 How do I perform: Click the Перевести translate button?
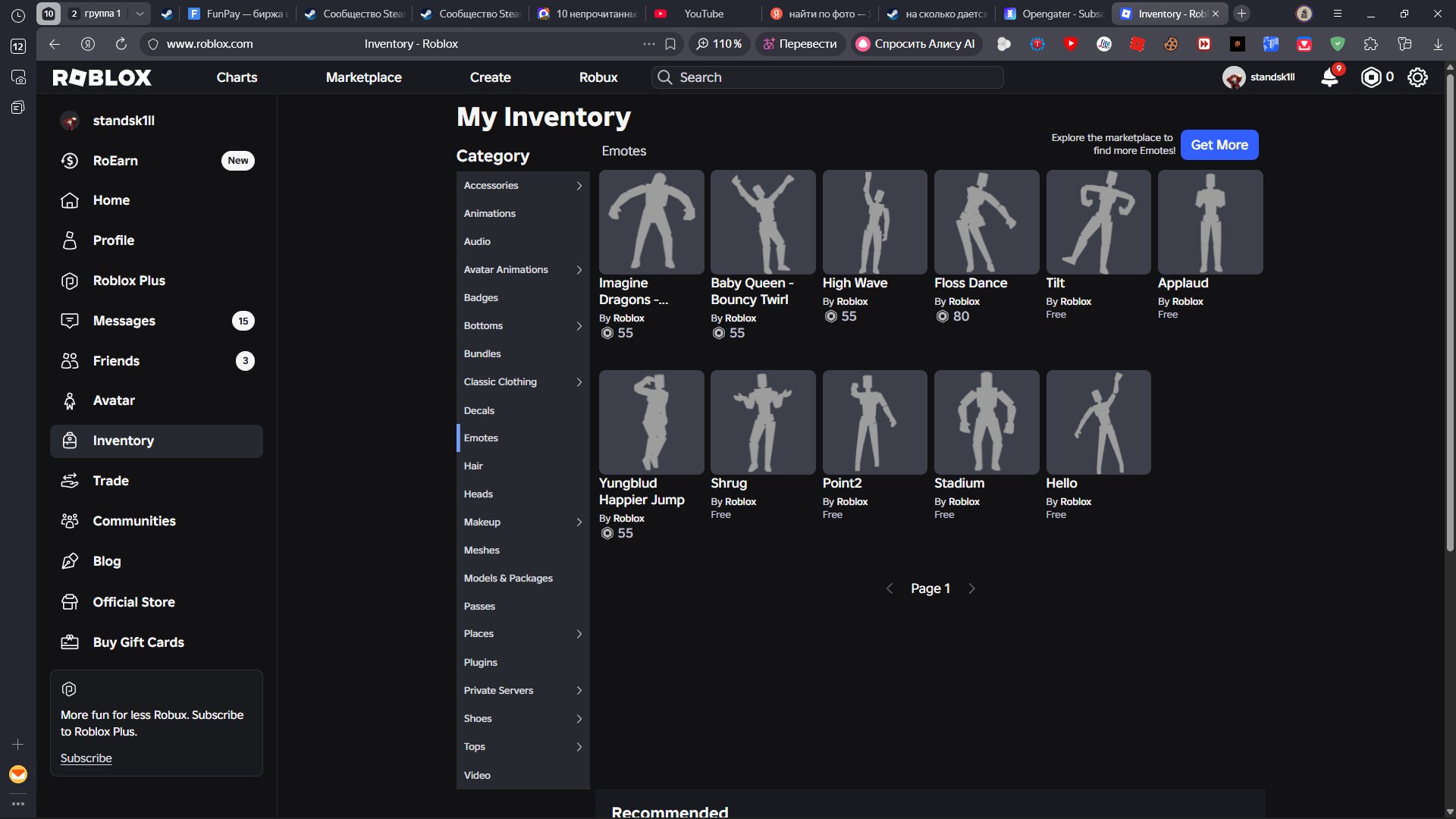coord(800,44)
